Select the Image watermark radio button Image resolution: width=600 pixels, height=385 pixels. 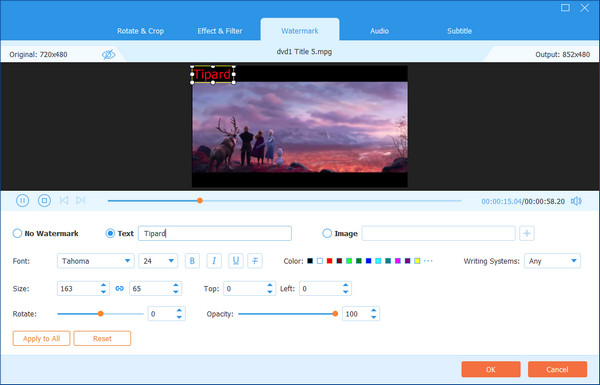(x=327, y=233)
